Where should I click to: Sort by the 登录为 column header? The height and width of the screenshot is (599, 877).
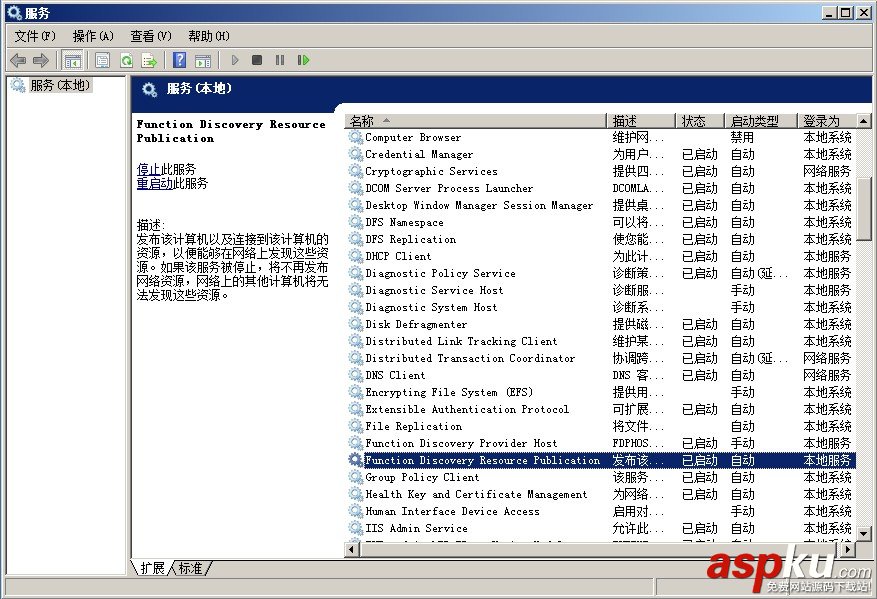click(827, 121)
